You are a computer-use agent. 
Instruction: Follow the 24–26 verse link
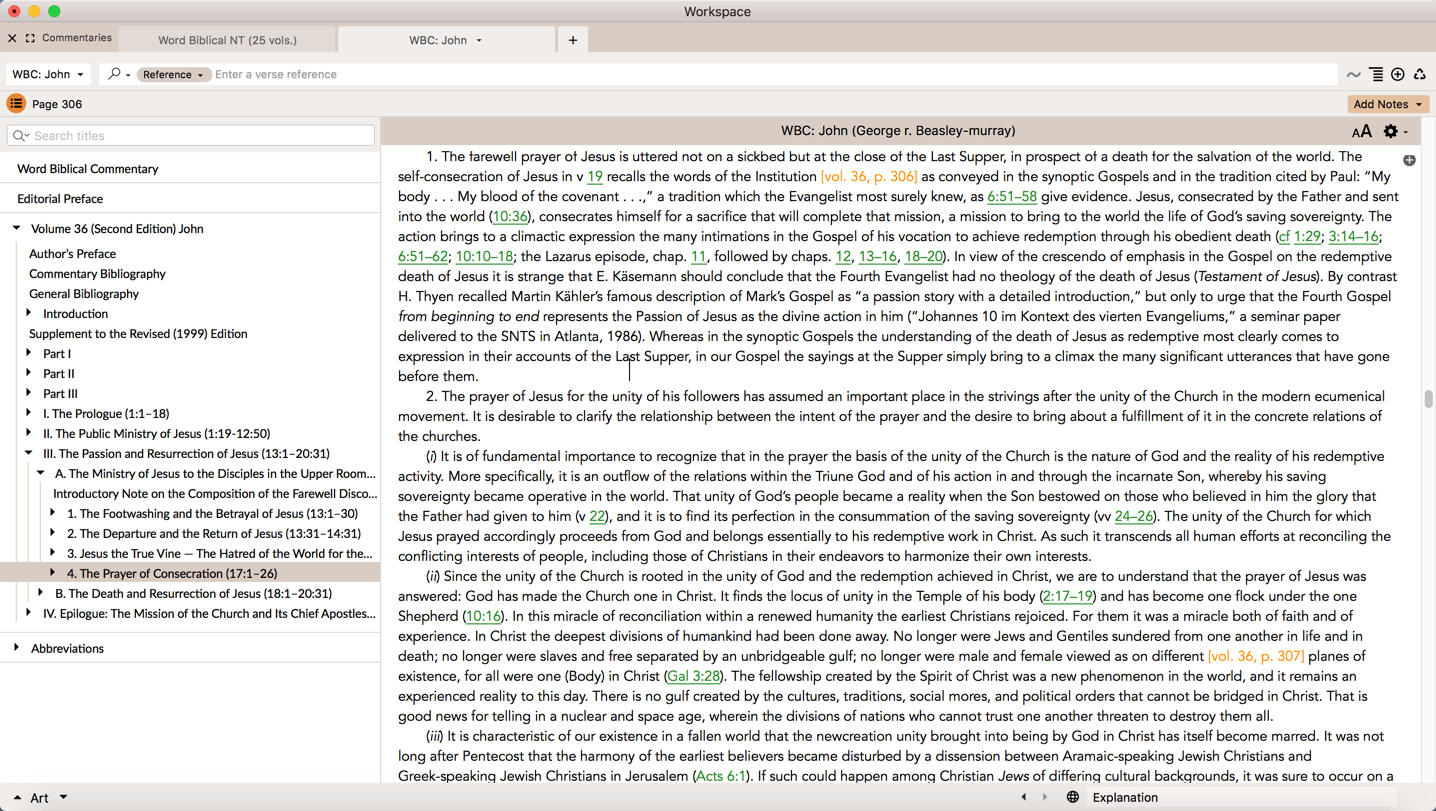1133,517
